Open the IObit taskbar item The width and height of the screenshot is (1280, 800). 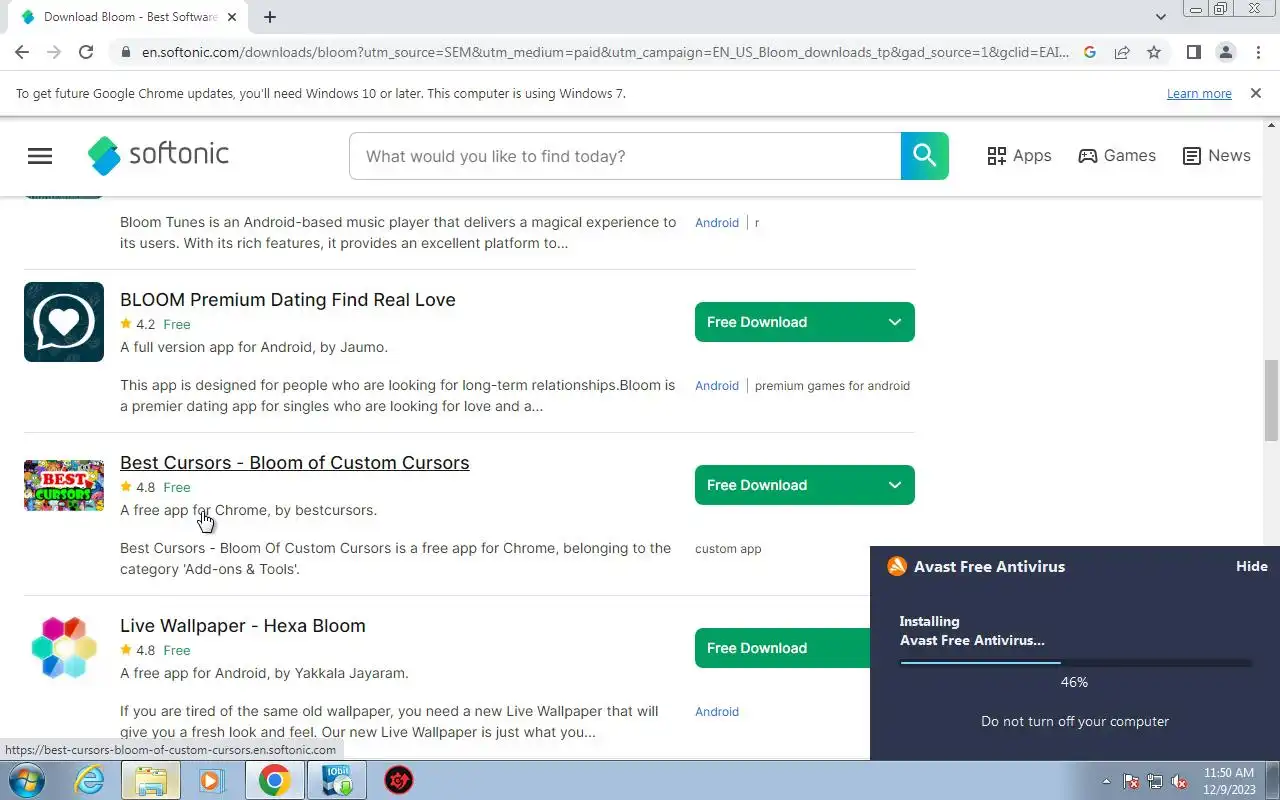(x=336, y=780)
